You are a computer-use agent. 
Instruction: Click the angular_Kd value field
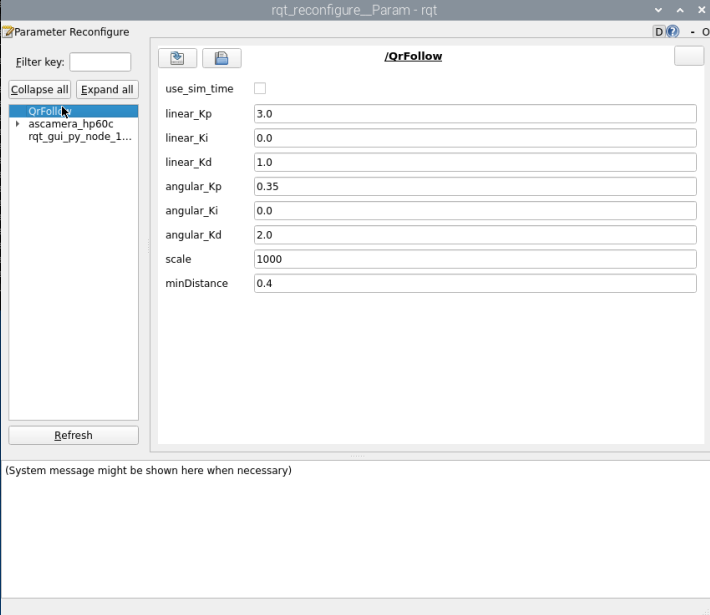tap(475, 235)
